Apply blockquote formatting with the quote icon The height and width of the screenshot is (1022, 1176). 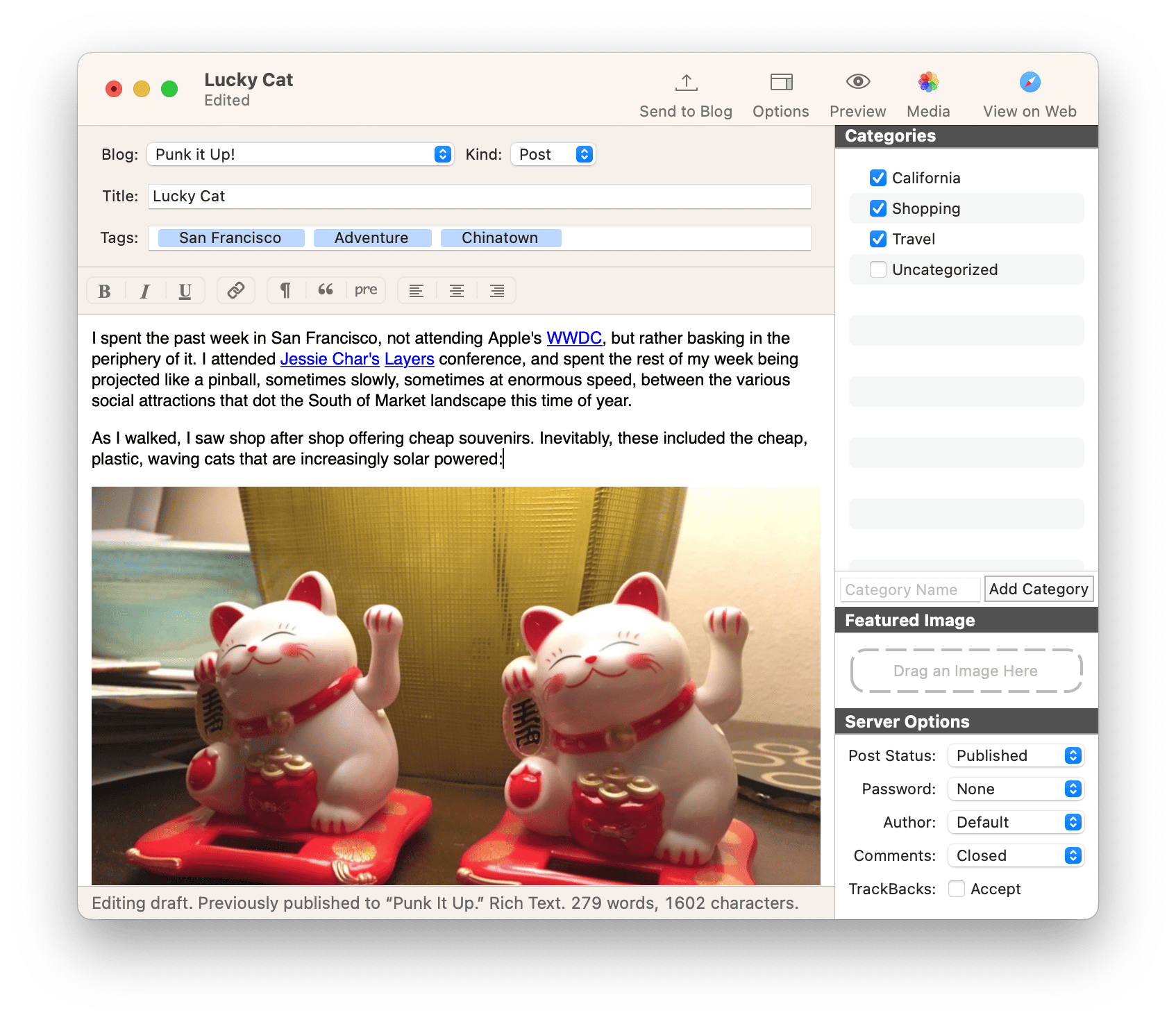tap(325, 290)
